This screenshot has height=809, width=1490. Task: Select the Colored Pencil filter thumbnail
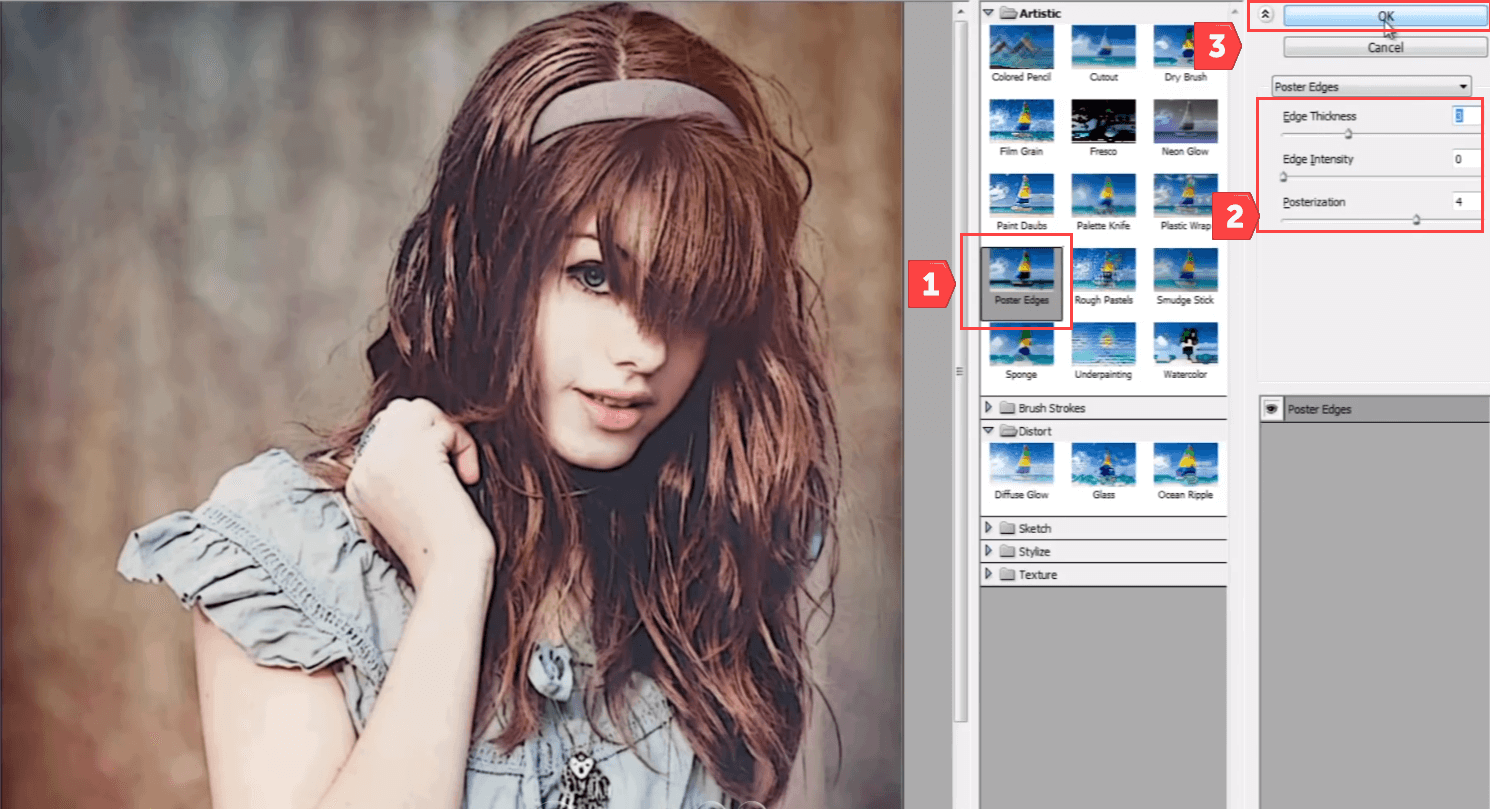pyautogui.click(x=1021, y=47)
